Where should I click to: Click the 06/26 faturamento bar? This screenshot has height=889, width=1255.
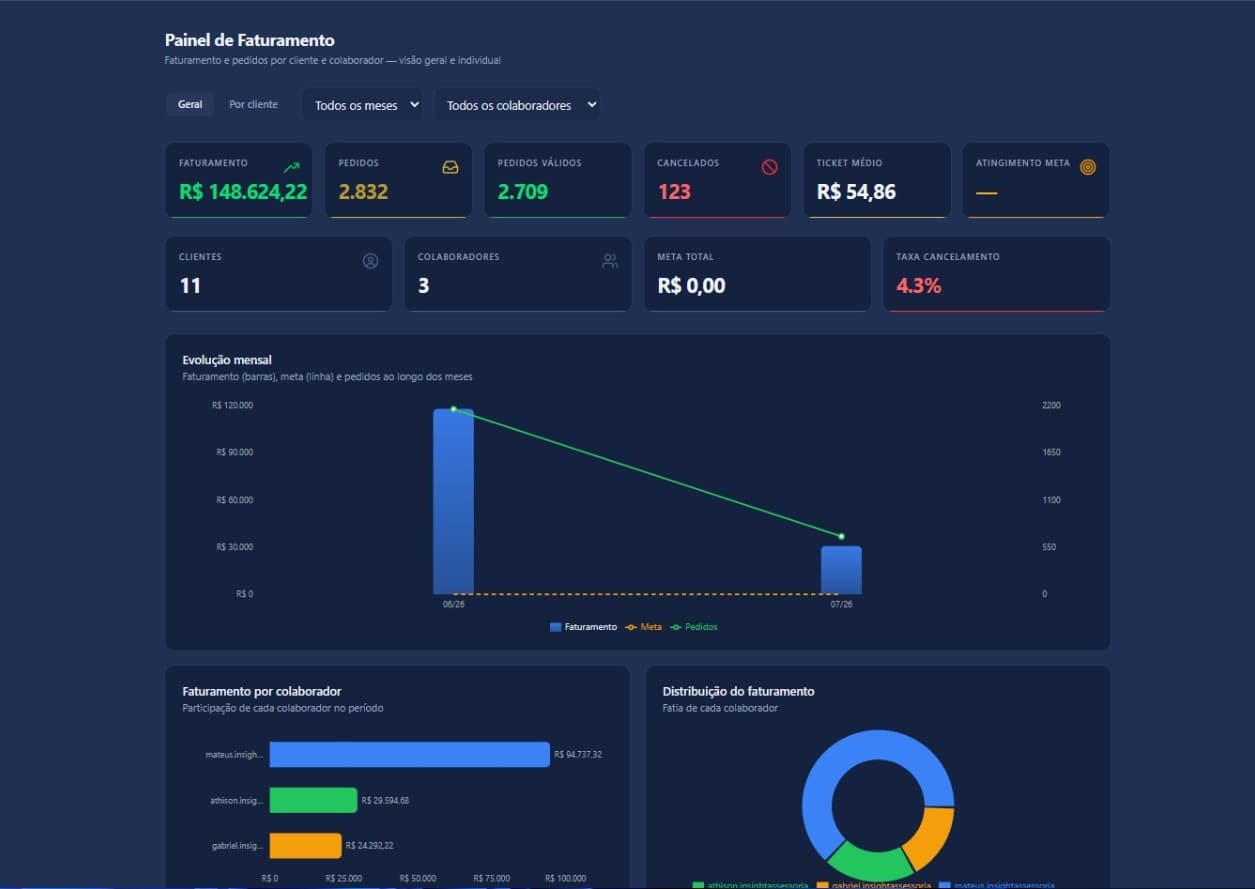453,501
